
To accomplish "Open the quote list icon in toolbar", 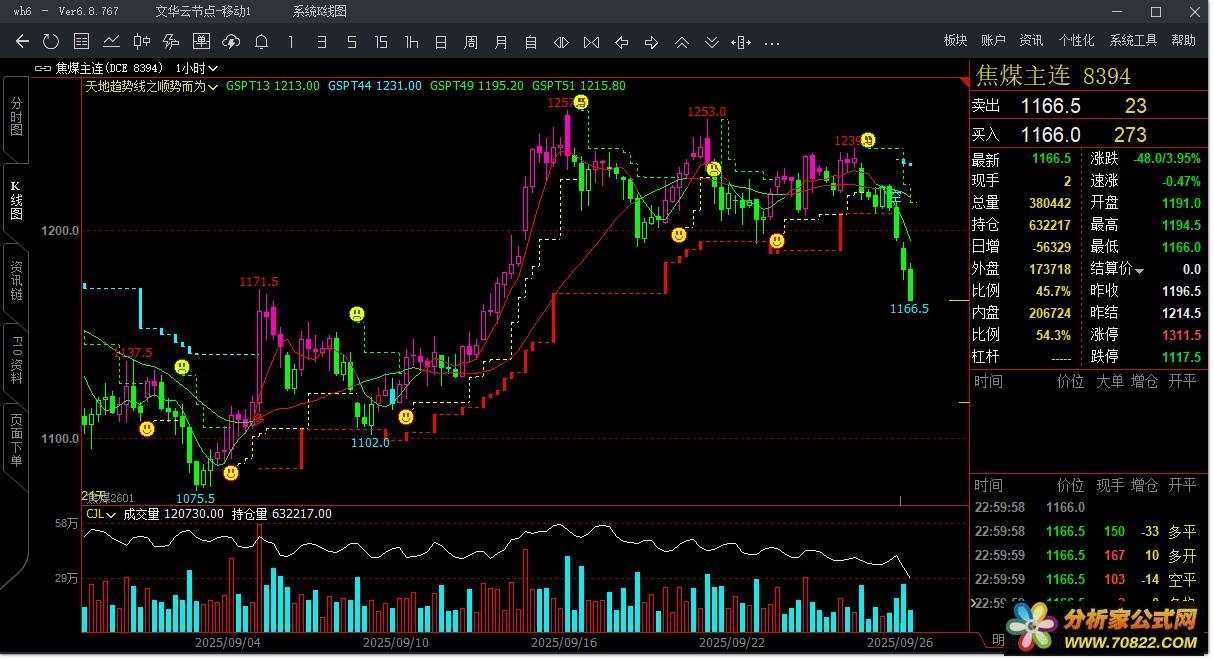I will click(x=82, y=42).
